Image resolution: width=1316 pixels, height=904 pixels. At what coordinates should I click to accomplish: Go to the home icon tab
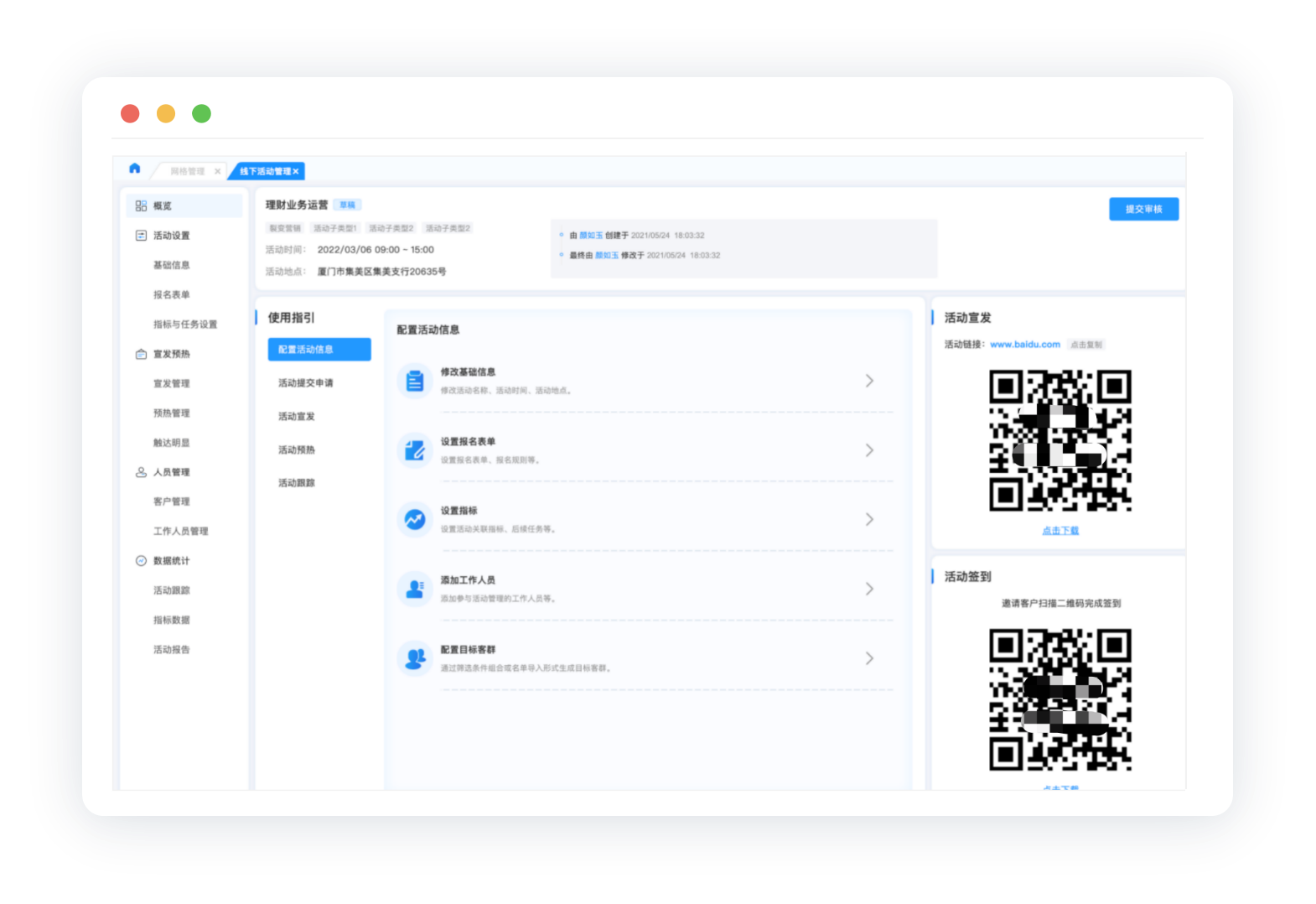coord(134,169)
